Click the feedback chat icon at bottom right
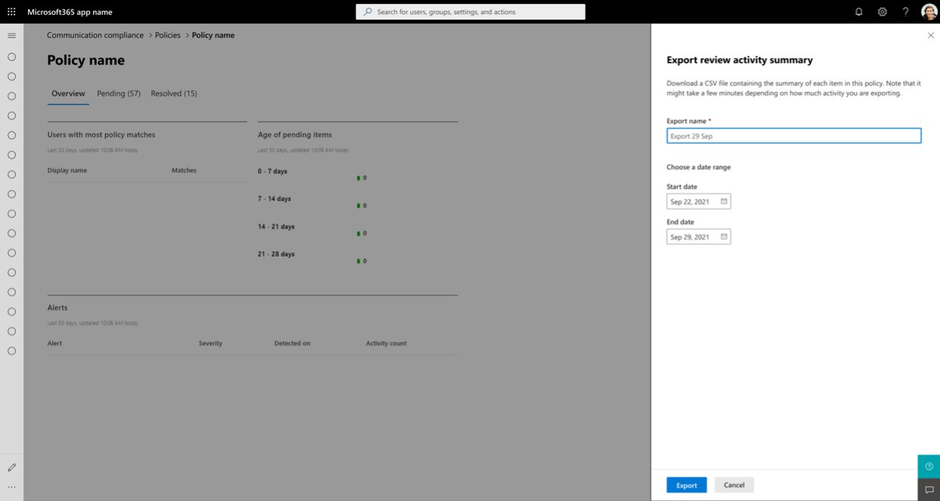Image resolution: width=940 pixels, height=501 pixels. [x=929, y=490]
